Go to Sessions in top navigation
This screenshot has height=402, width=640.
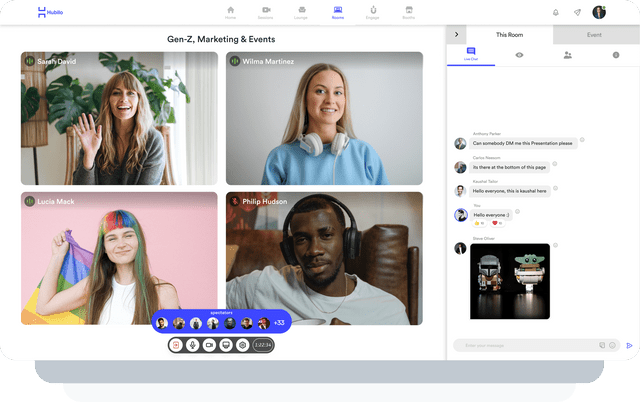click(x=265, y=12)
